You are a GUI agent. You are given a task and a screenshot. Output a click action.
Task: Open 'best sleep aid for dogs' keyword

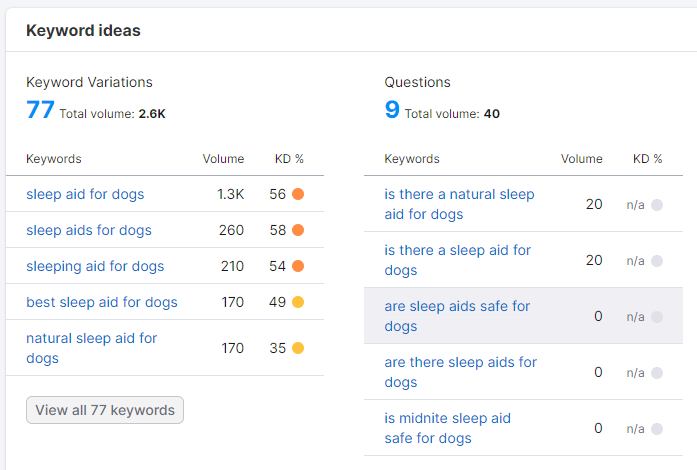[x=102, y=302]
